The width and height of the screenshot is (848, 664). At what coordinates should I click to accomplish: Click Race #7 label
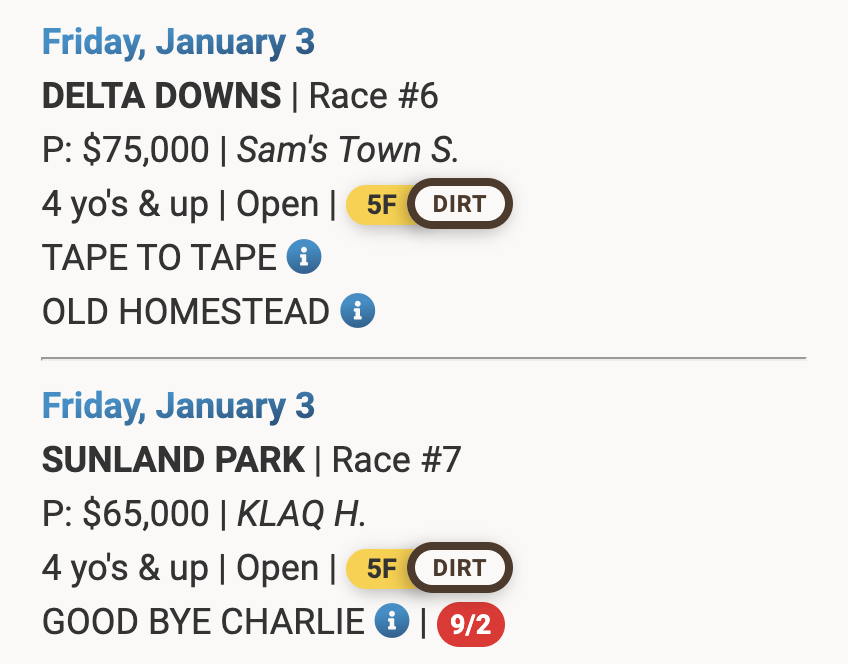pyautogui.click(x=397, y=460)
